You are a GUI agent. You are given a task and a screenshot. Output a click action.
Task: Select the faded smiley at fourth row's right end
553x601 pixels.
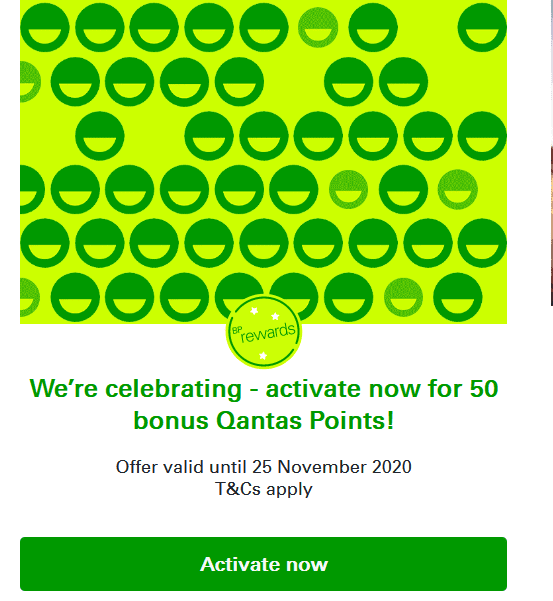coord(458,189)
